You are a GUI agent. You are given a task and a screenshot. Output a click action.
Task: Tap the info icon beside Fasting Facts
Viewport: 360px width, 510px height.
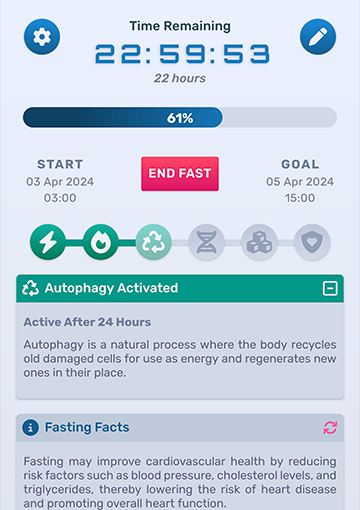coord(30,428)
